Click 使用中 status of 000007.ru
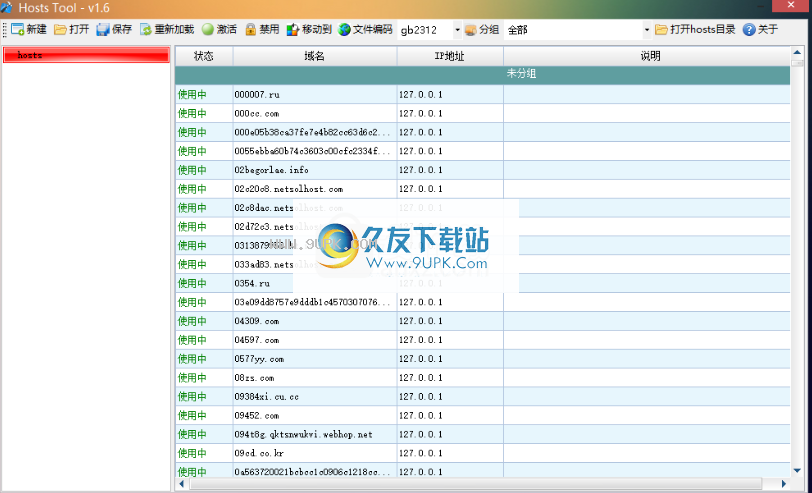Screen dimensions: 812x493 (x=192, y=94)
